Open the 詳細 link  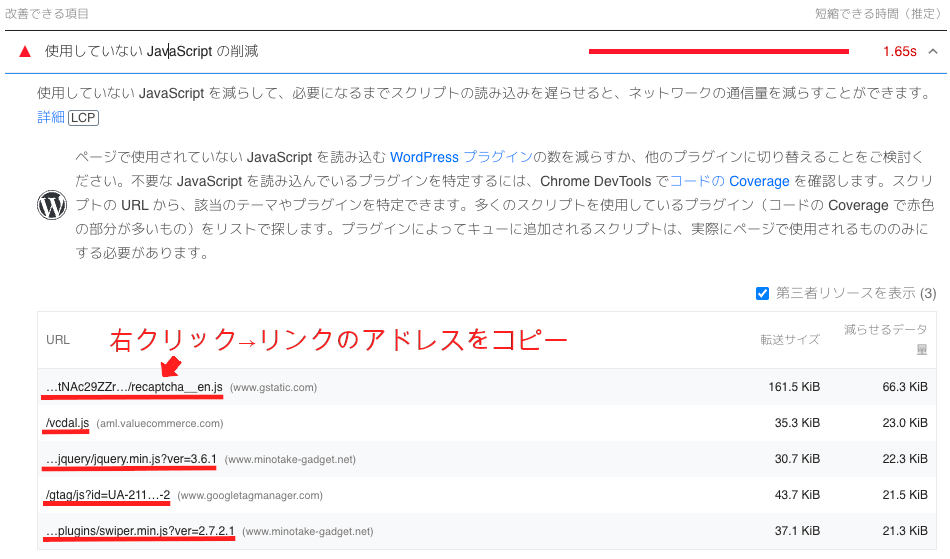50,117
